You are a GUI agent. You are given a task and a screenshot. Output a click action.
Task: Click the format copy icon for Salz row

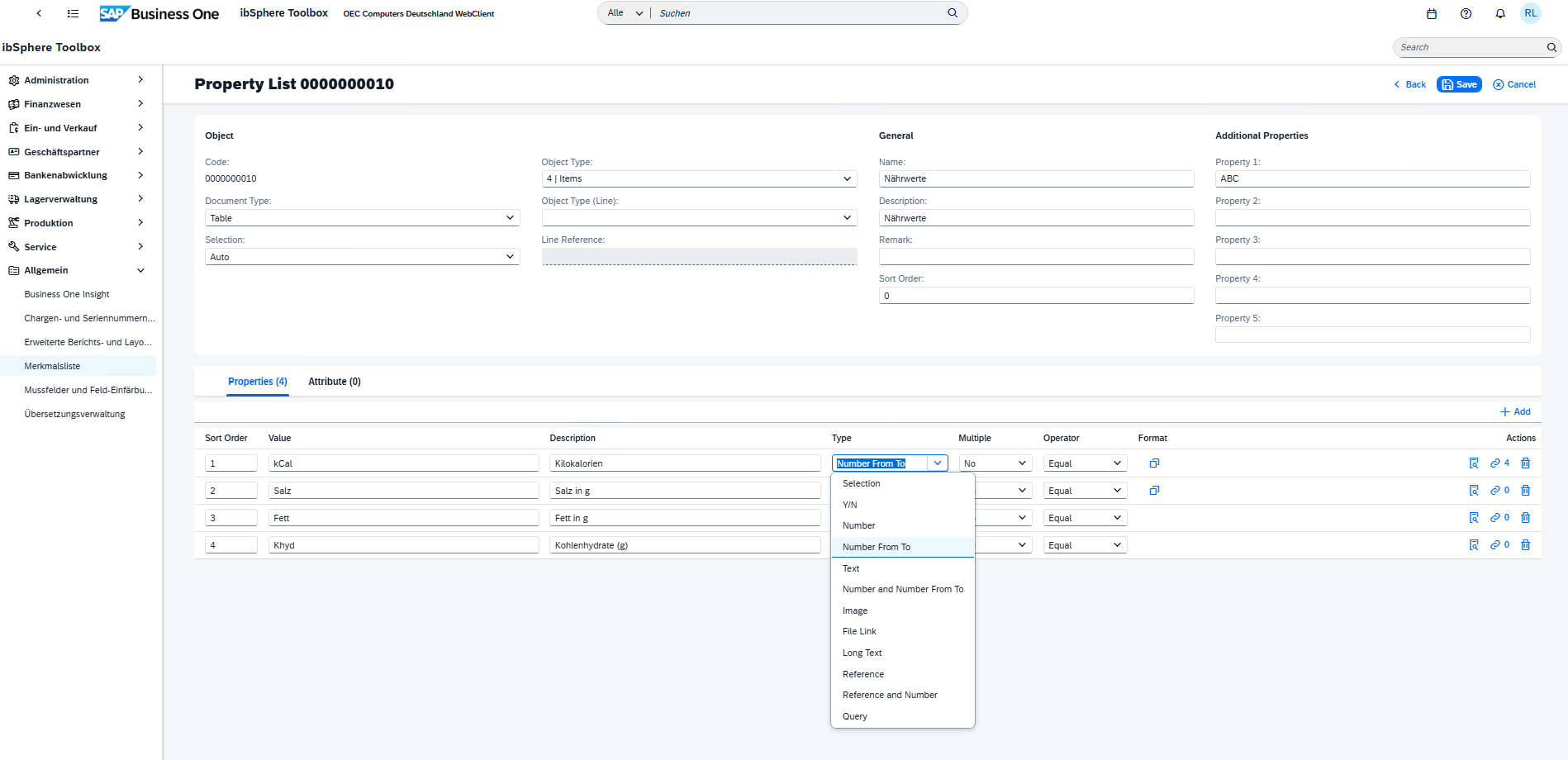pyautogui.click(x=1154, y=491)
